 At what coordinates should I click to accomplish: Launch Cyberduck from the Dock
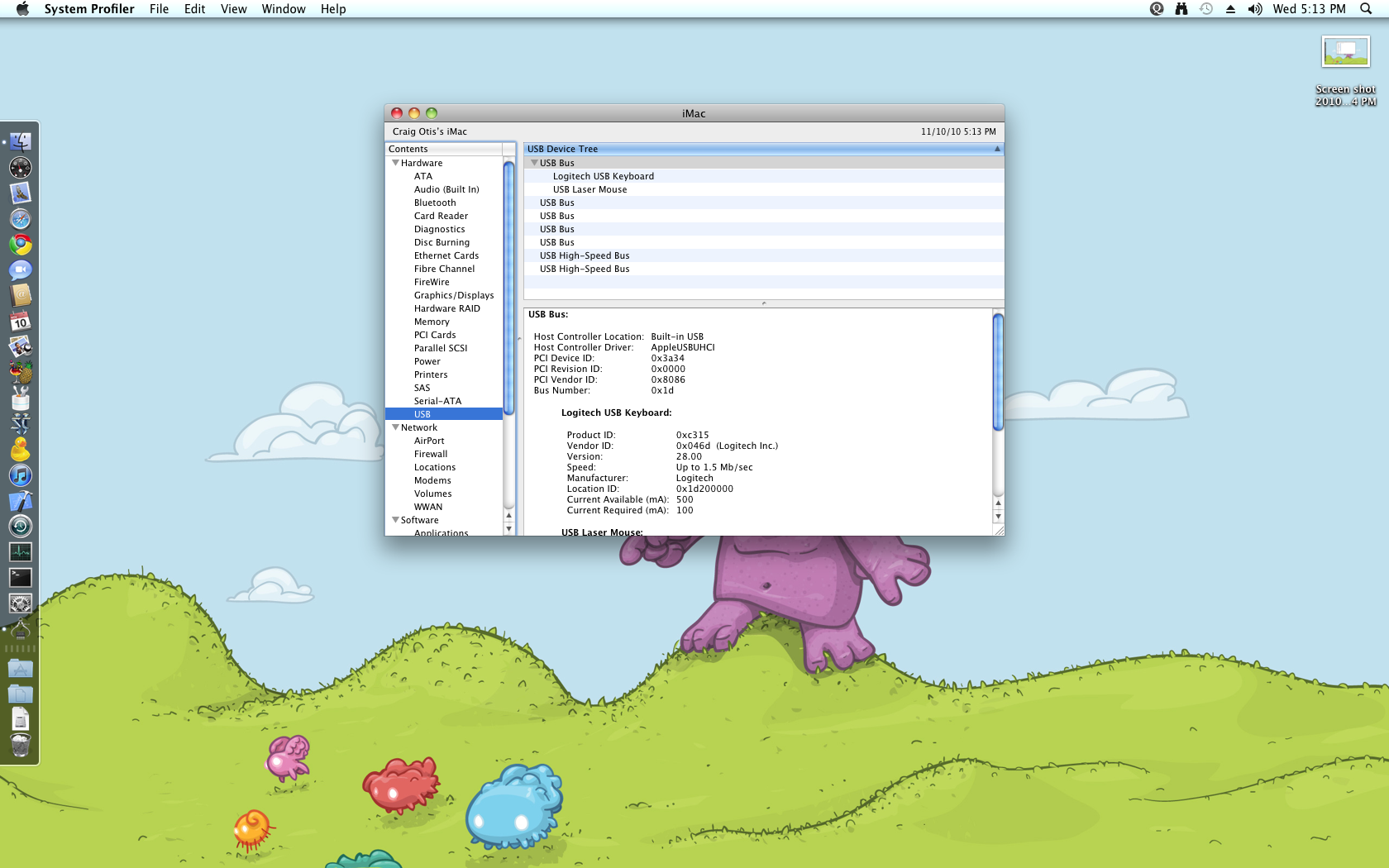tap(20, 450)
